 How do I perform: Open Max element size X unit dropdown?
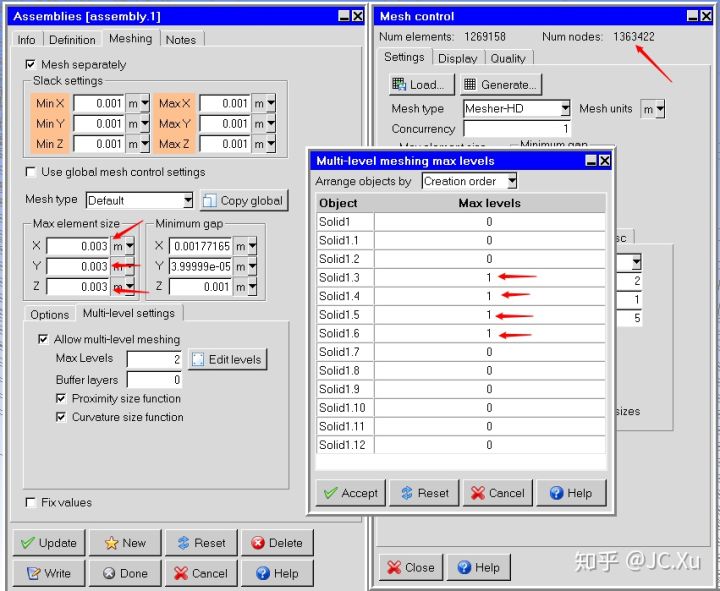(129, 246)
